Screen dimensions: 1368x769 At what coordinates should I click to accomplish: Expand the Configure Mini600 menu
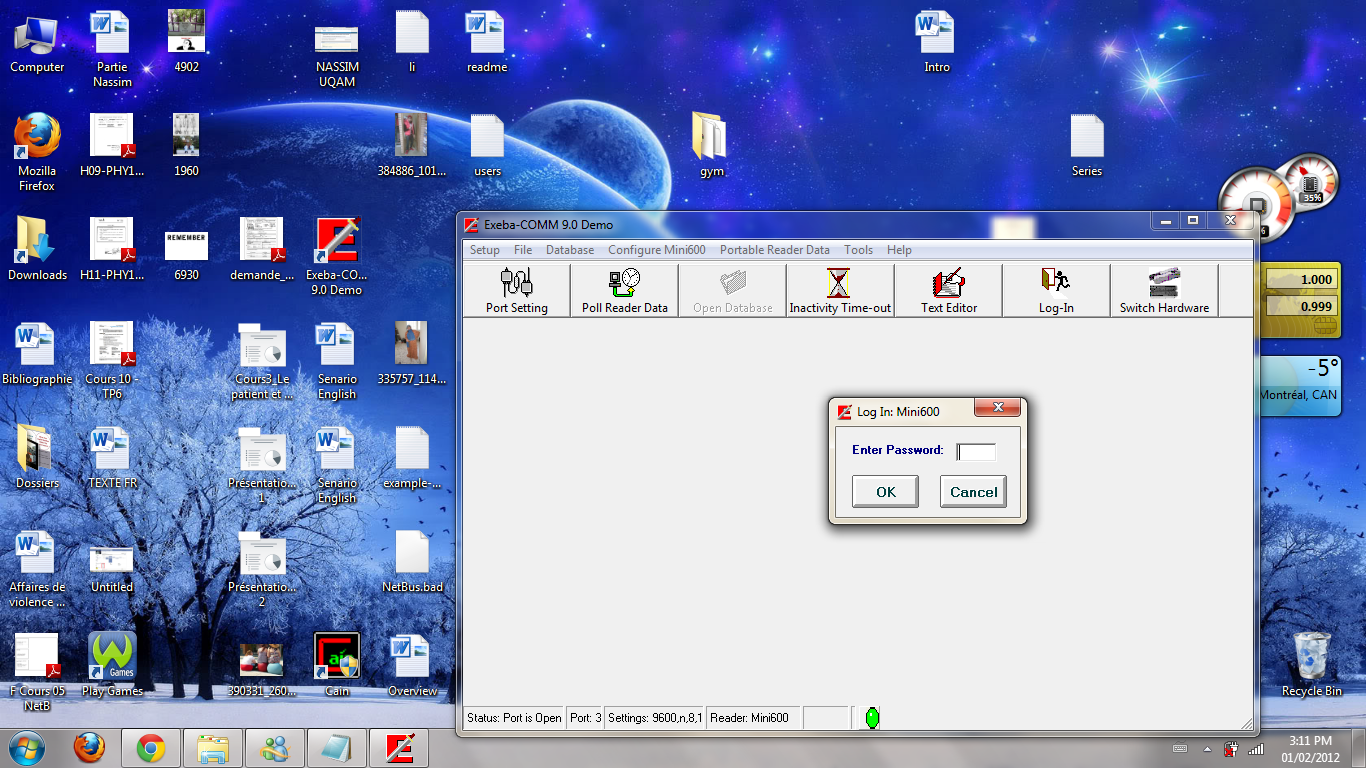click(656, 250)
